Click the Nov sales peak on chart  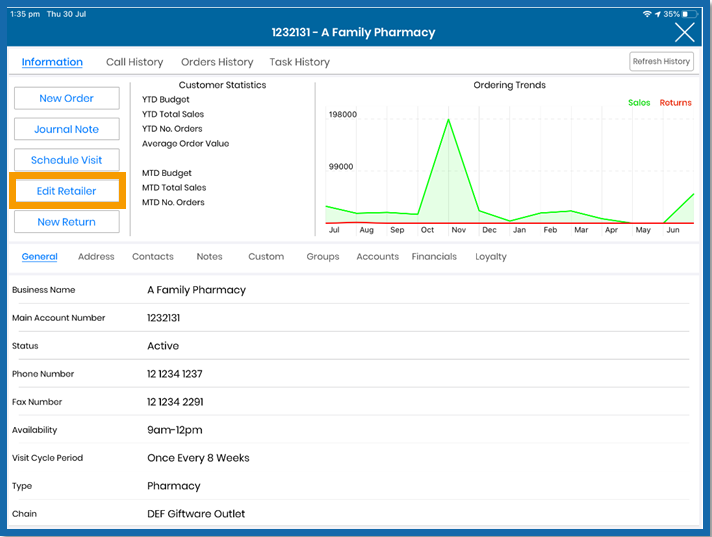pyautogui.click(x=449, y=120)
